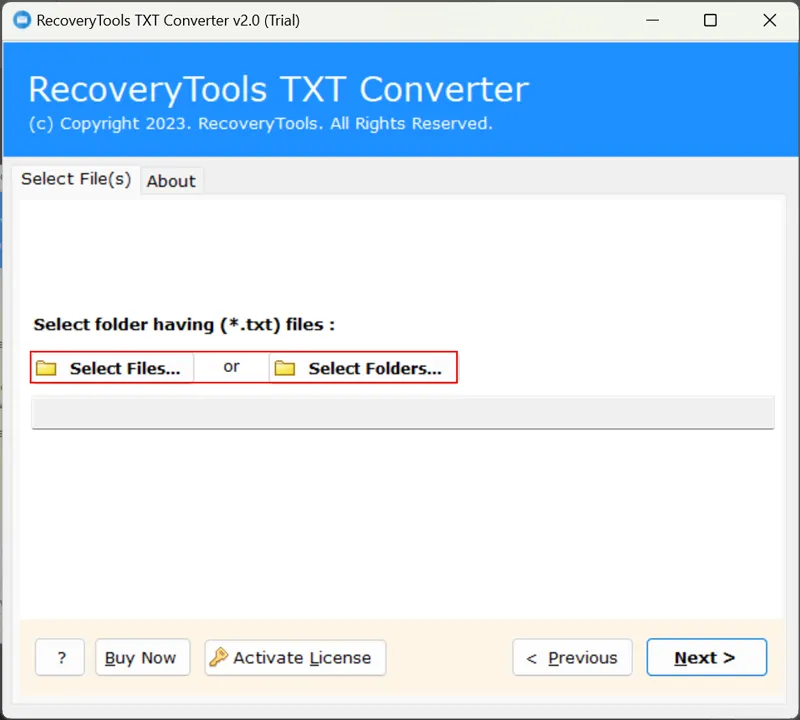Maximize the TXT Converter window
This screenshot has height=720, width=800.
coord(710,20)
